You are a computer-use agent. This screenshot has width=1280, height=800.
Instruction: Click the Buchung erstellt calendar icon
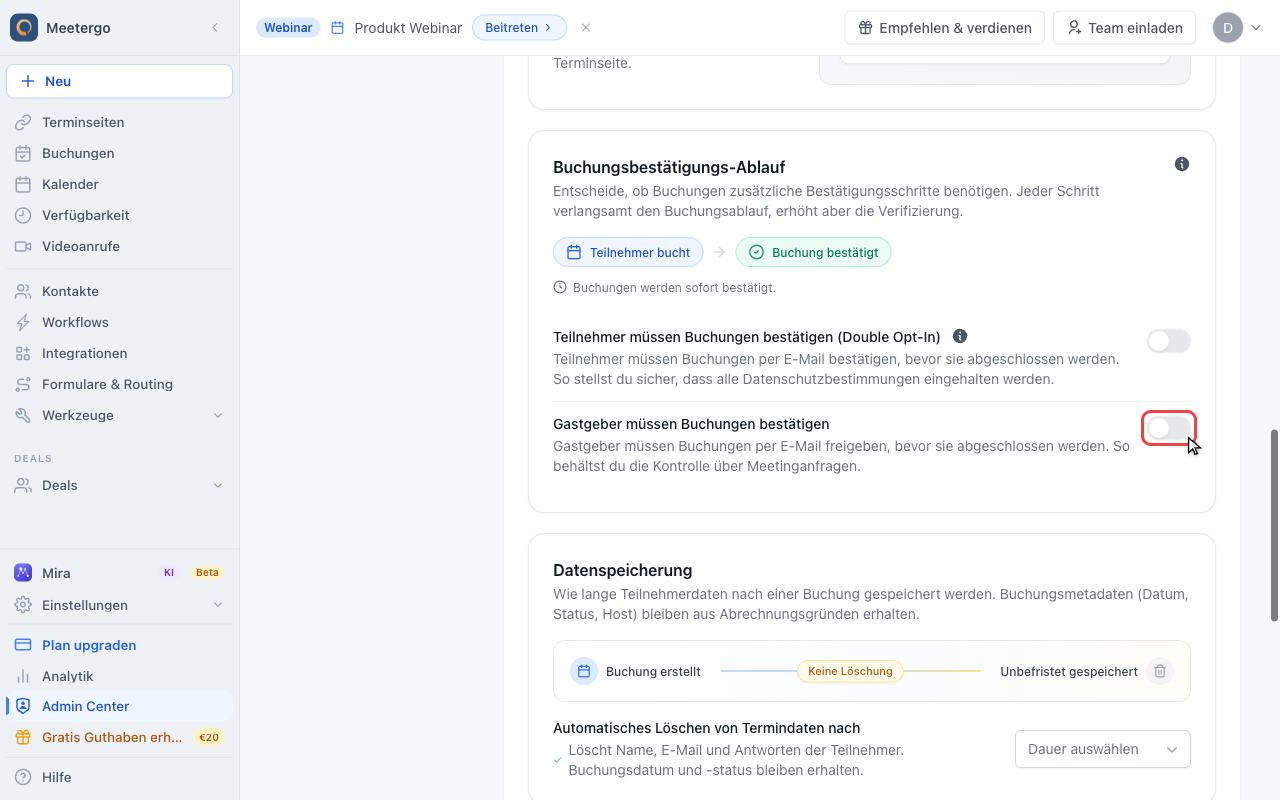584,671
